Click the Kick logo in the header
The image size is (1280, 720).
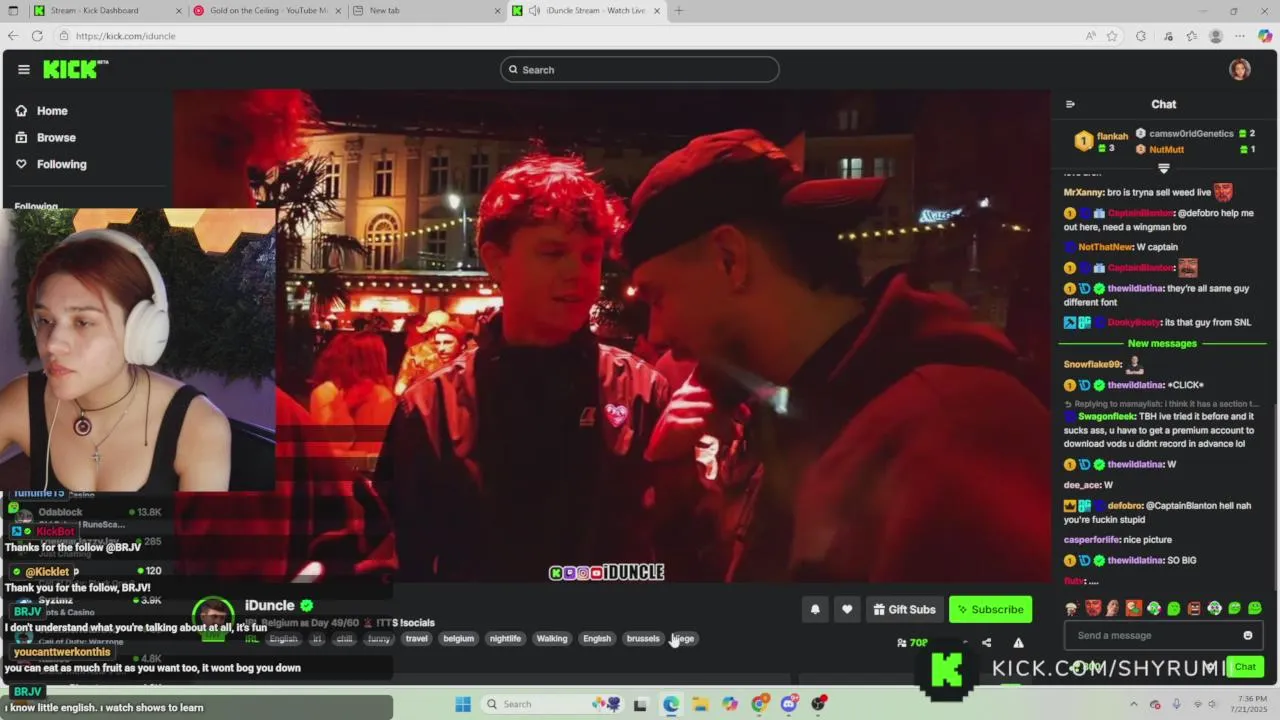point(75,69)
